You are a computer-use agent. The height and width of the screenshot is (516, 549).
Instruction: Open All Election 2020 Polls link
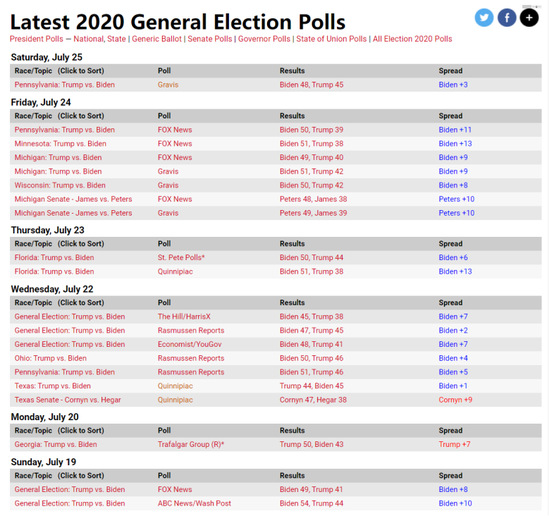(x=412, y=39)
